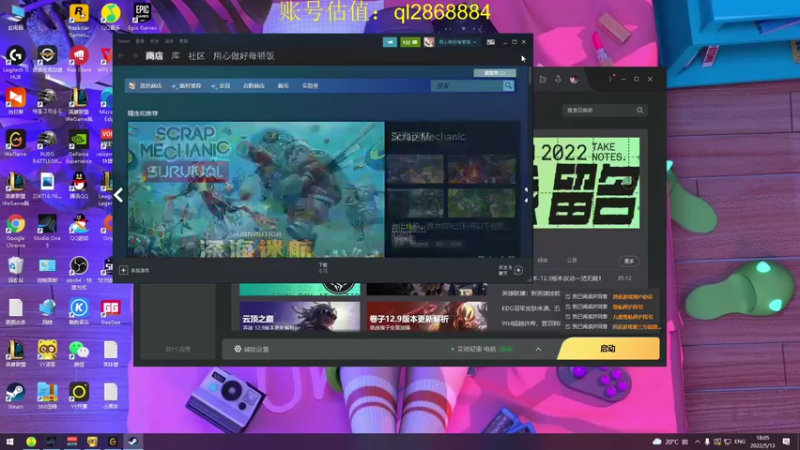Click Steam wishlist button
Image resolution: width=800 pixels, height=450 pixels.
pyautogui.click(x=494, y=73)
